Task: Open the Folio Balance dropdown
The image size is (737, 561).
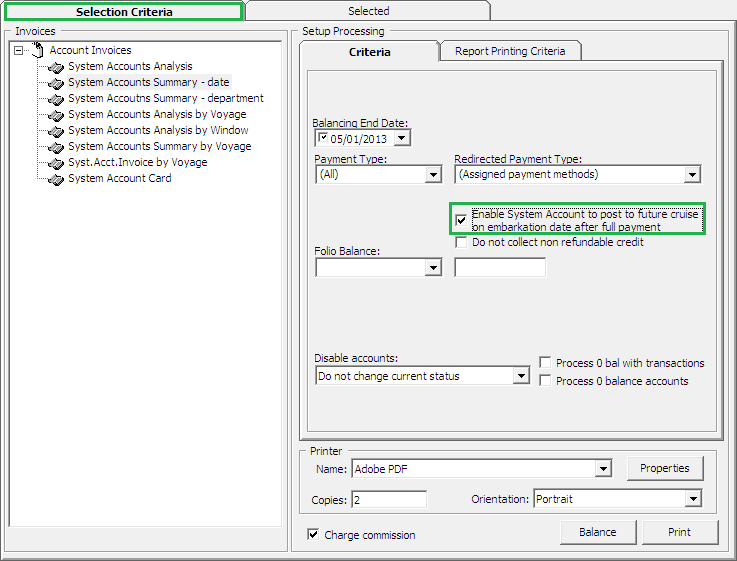Action: 433,268
